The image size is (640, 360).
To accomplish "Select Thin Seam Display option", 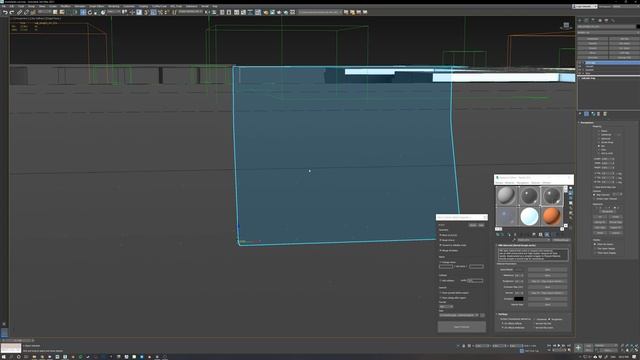I will pyautogui.click(x=595, y=249).
